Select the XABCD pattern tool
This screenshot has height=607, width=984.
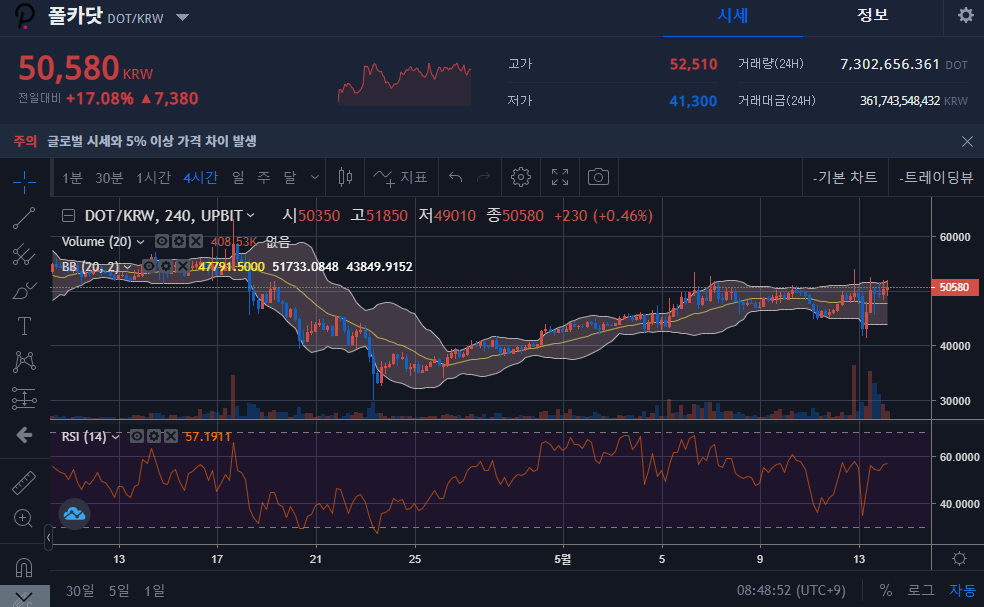(x=24, y=362)
